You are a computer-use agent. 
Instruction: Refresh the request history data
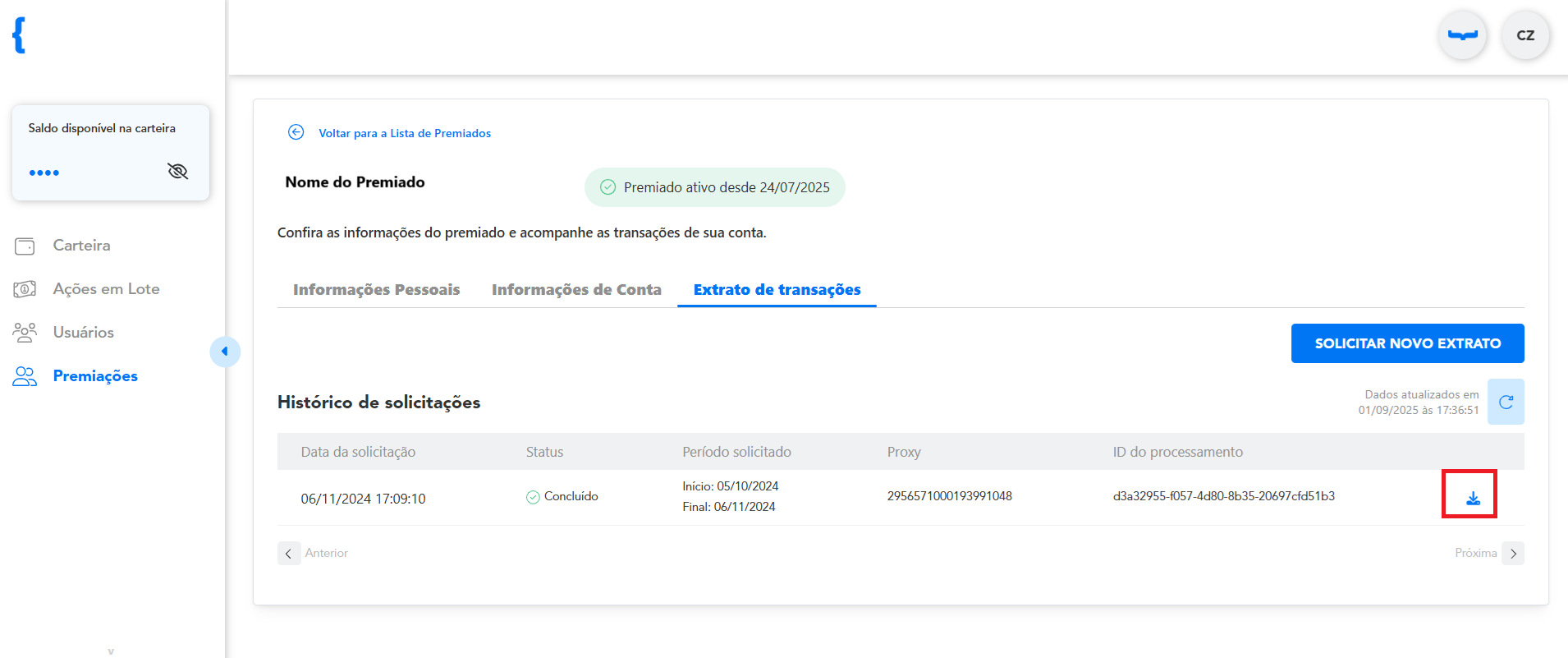point(1506,402)
